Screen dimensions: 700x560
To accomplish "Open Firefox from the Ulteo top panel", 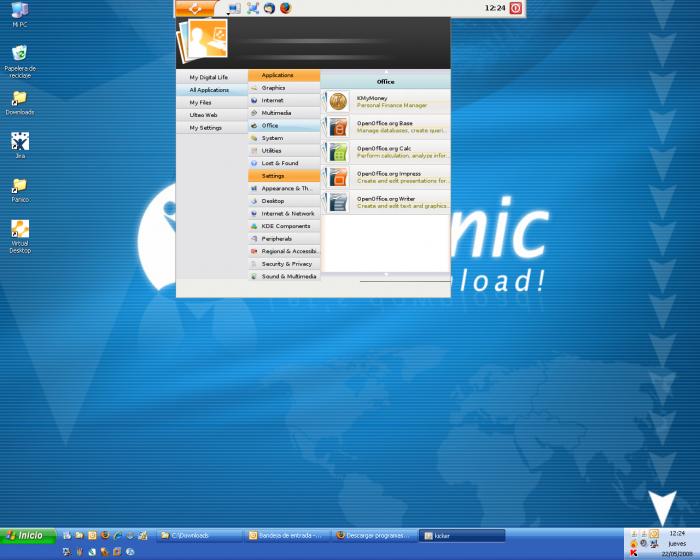I will click(286, 8).
